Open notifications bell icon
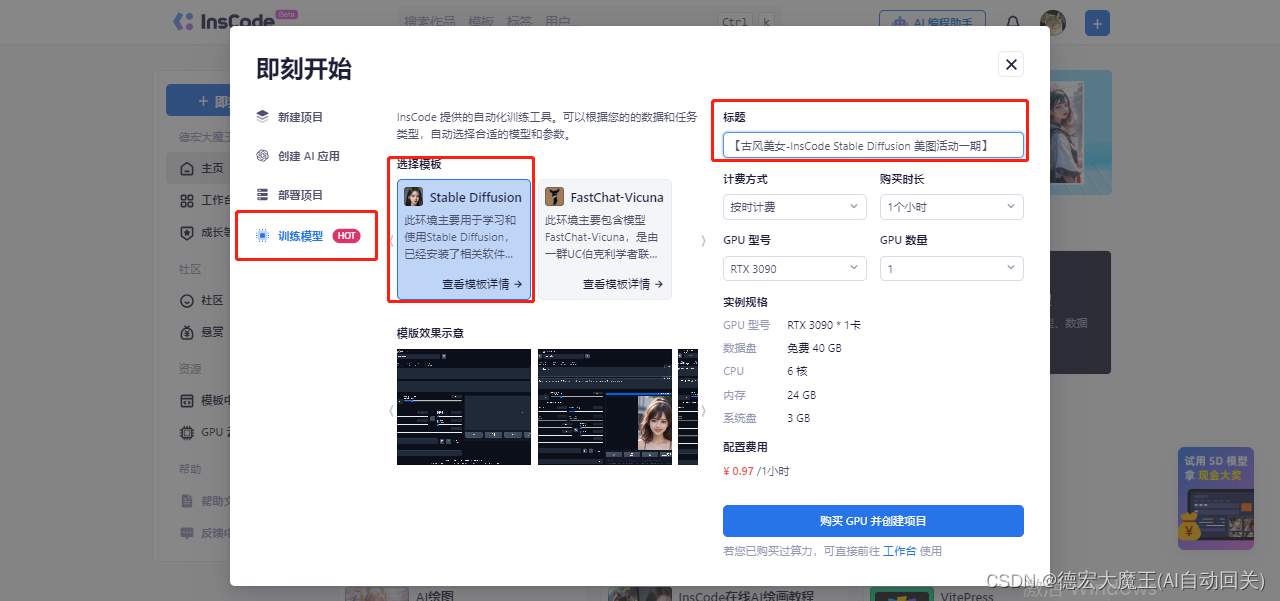 [1013, 22]
